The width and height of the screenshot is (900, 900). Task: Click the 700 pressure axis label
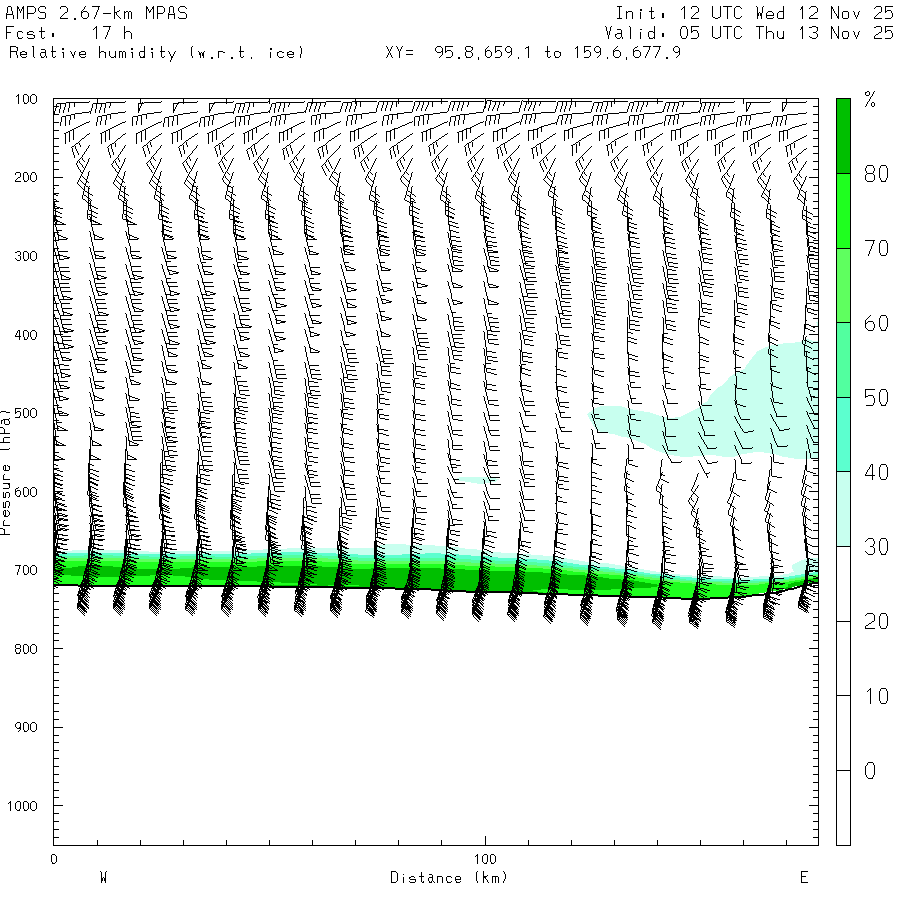pyautogui.click(x=26, y=571)
